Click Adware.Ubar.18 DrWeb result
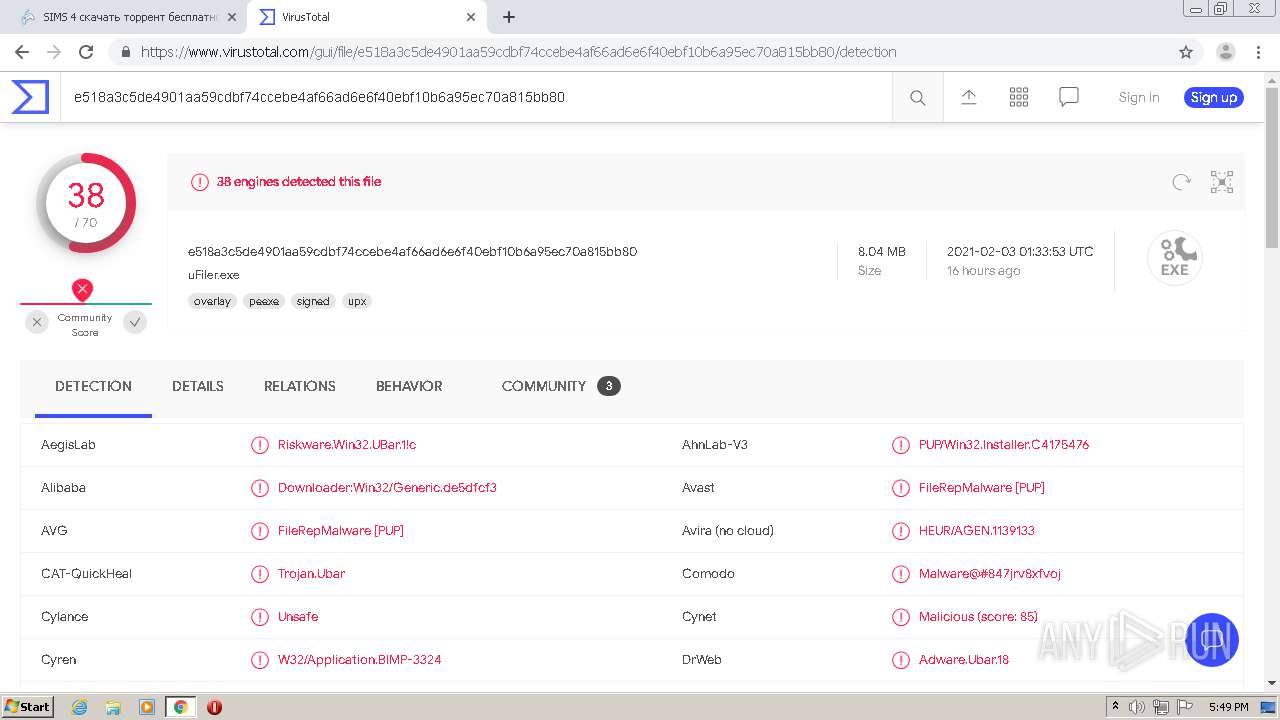The width and height of the screenshot is (1280, 720). pos(964,659)
